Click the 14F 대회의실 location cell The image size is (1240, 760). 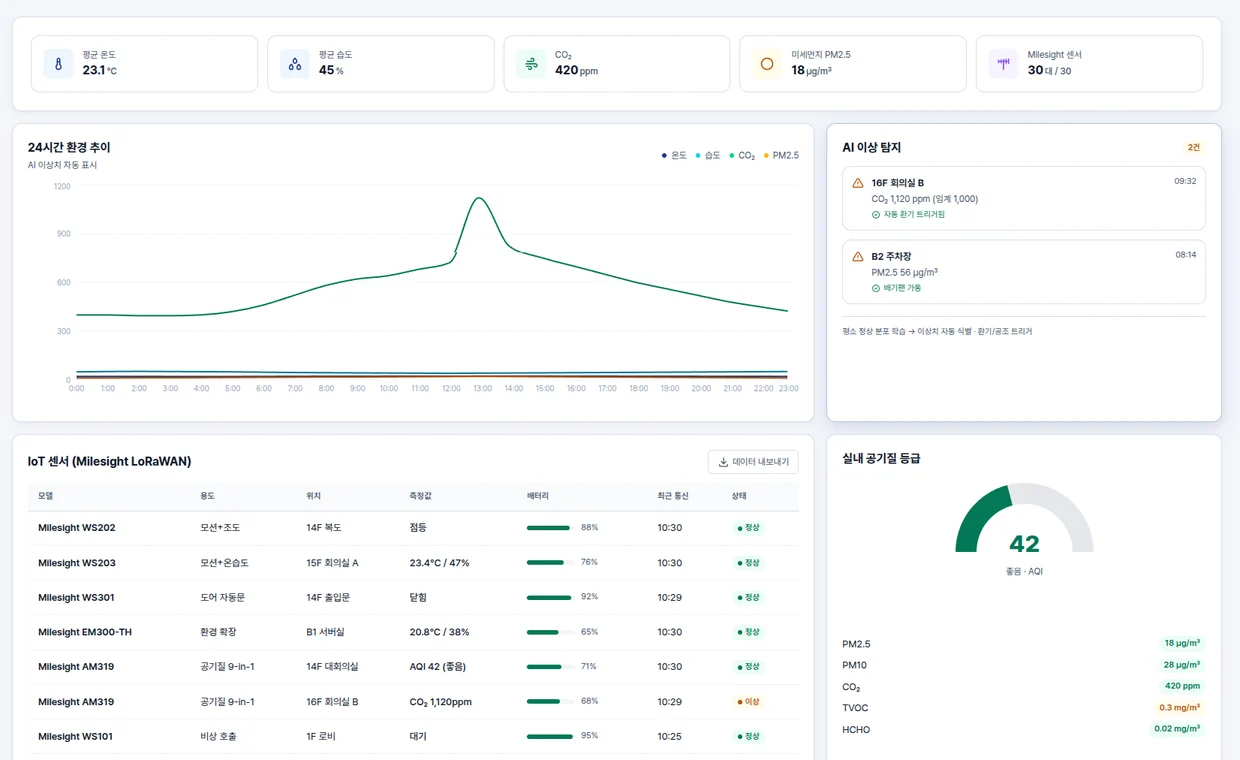tap(332, 667)
